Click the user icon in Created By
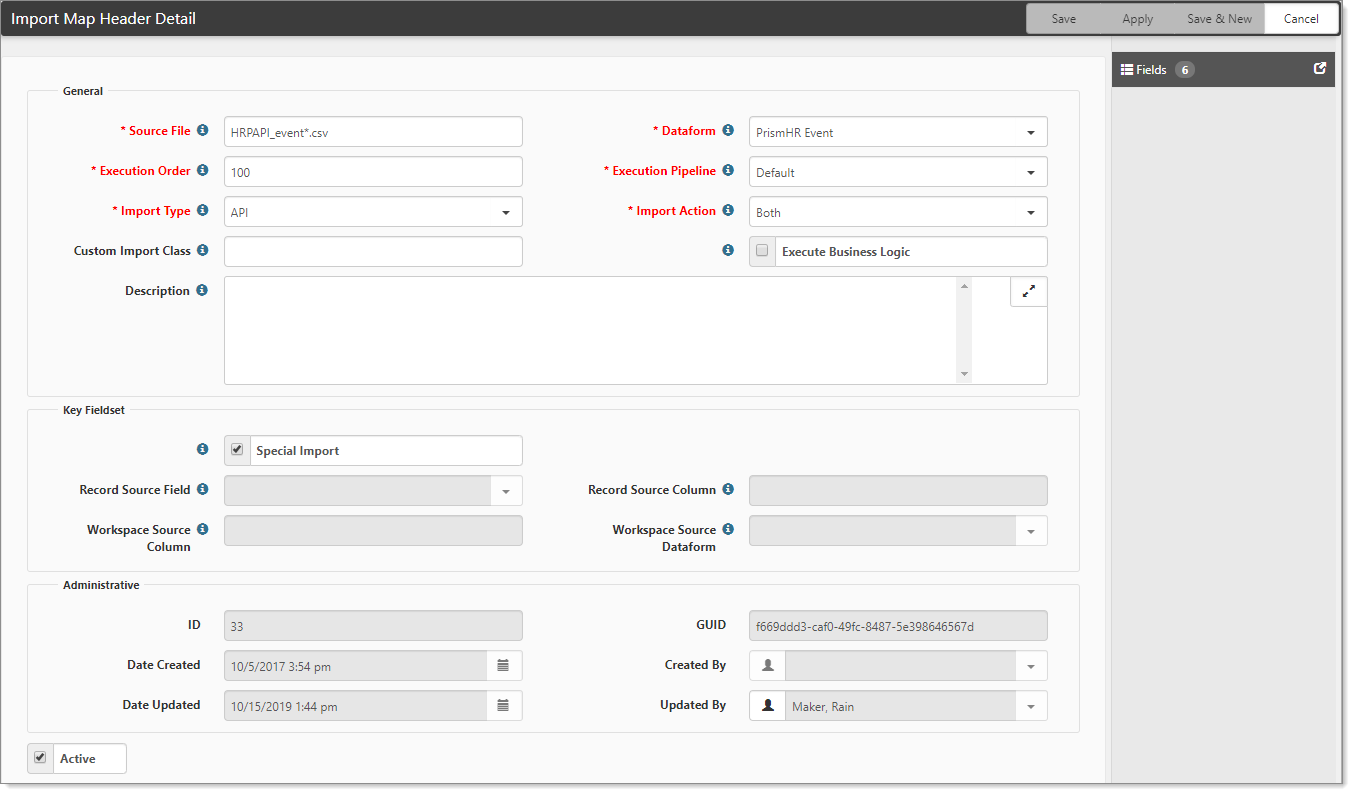This screenshot has height=794, width=1353. point(768,665)
